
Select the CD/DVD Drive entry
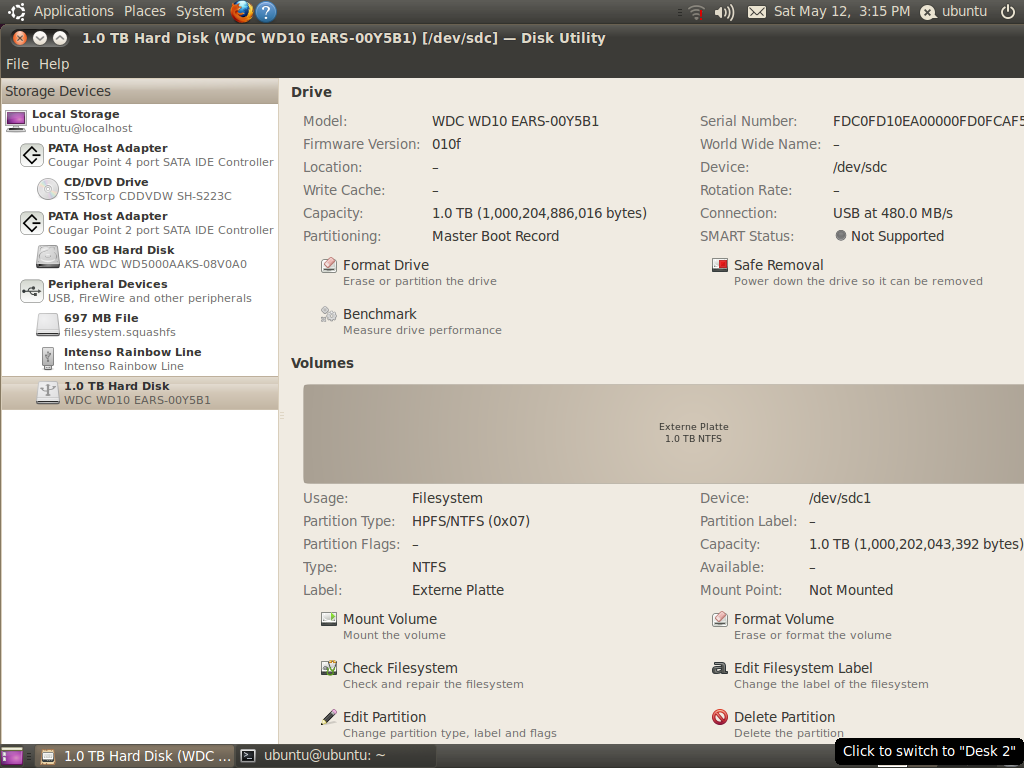[x=140, y=189]
